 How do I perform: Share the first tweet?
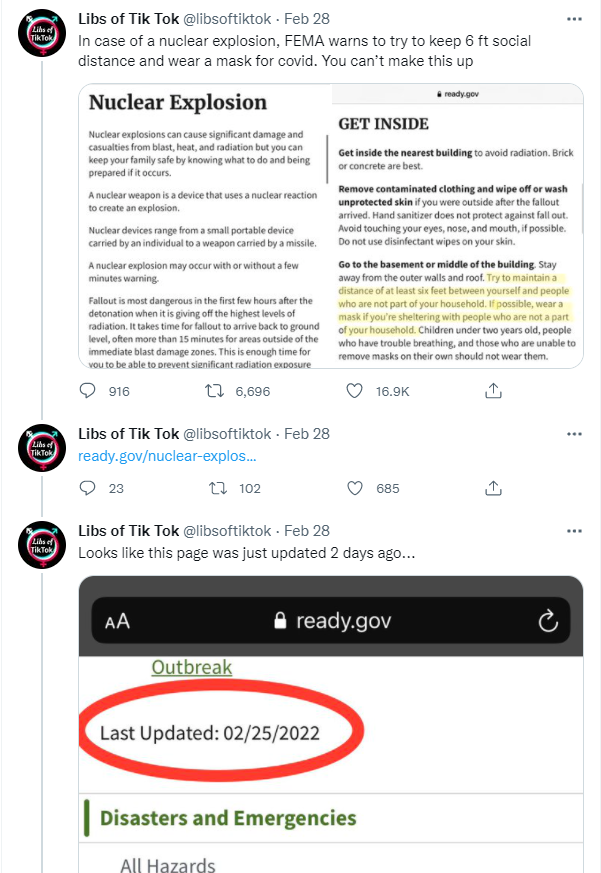[492, 392]
